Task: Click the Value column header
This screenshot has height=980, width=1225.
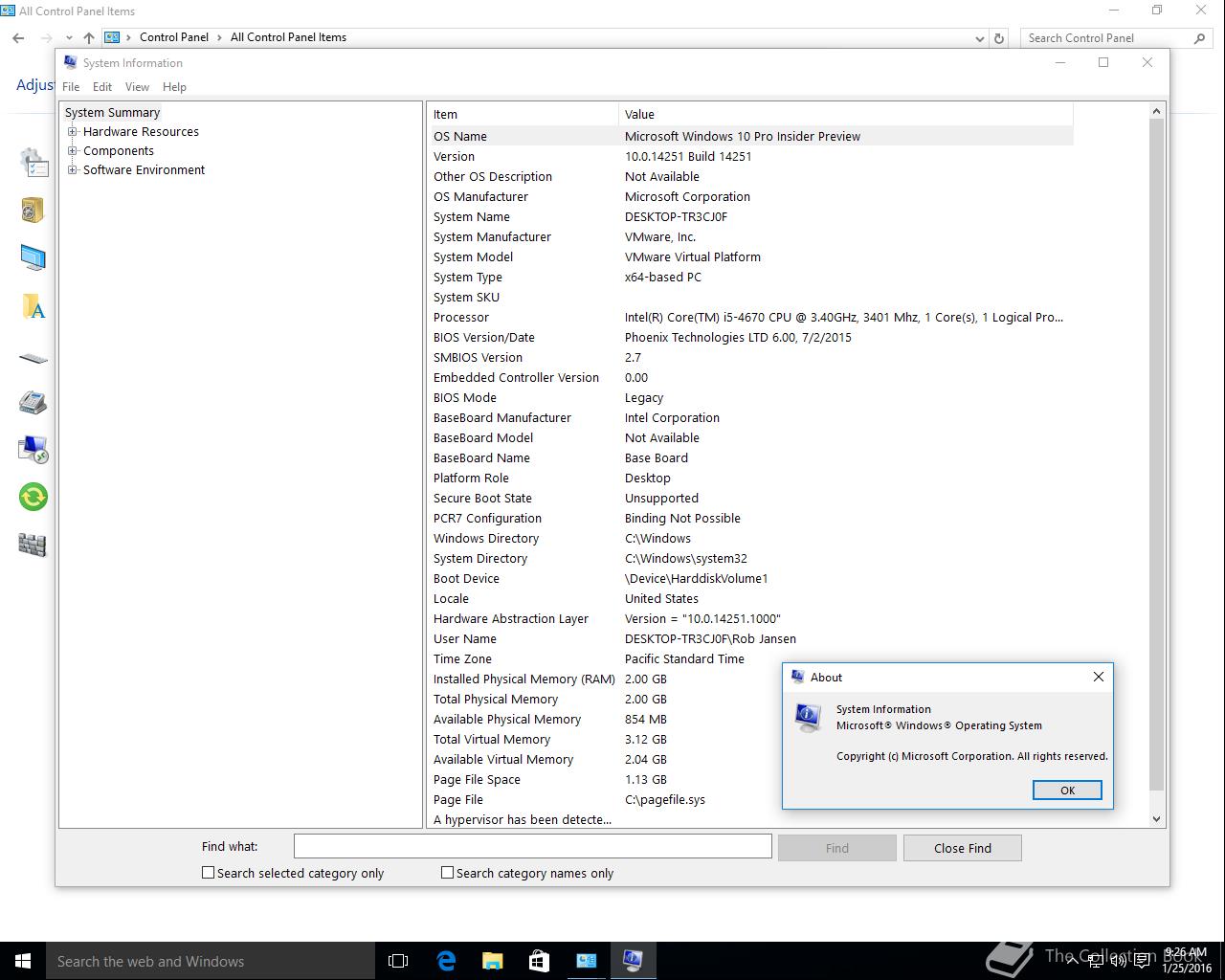Action: tap(846, 114)
